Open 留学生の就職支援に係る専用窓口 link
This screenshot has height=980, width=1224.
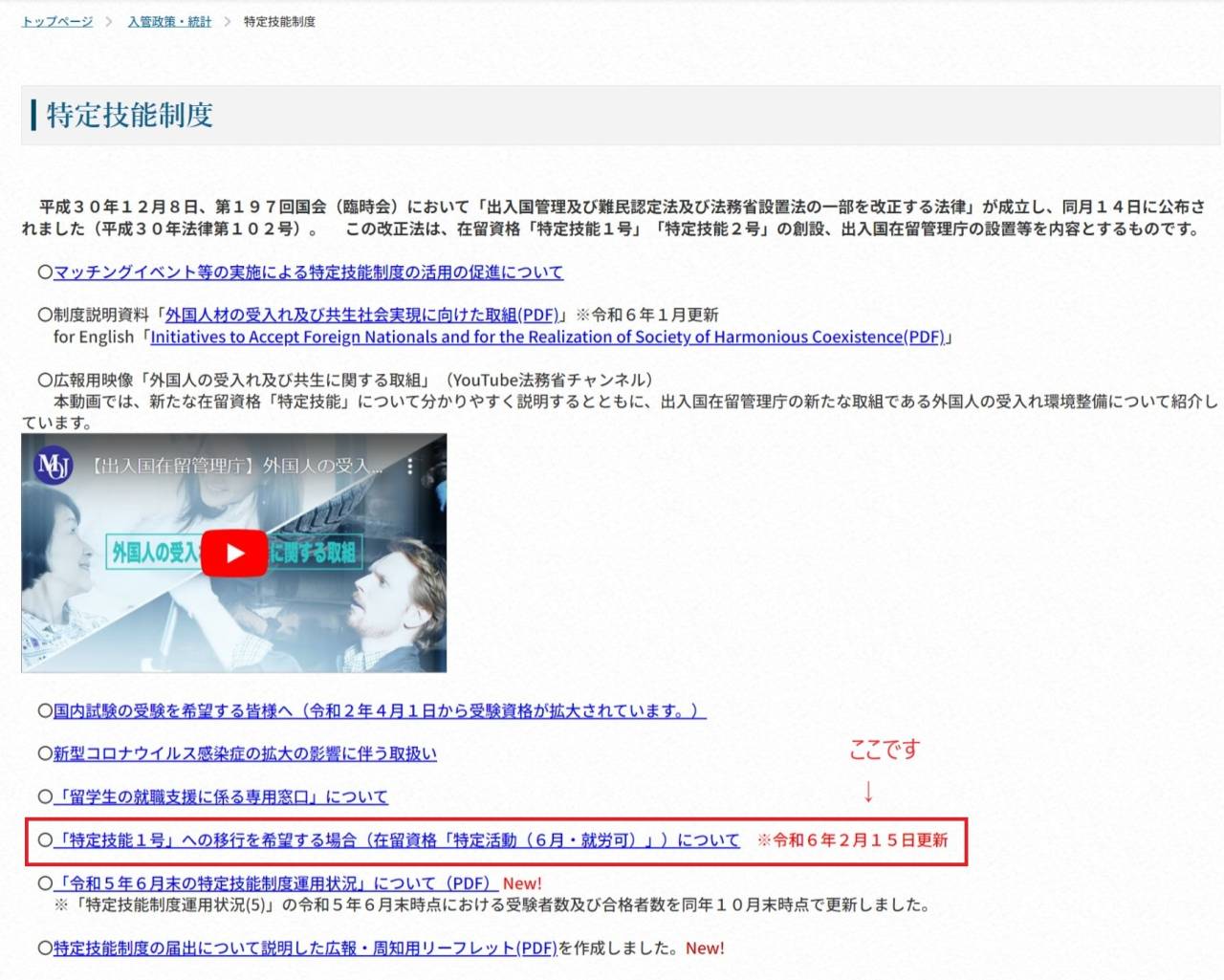(220, 797)
